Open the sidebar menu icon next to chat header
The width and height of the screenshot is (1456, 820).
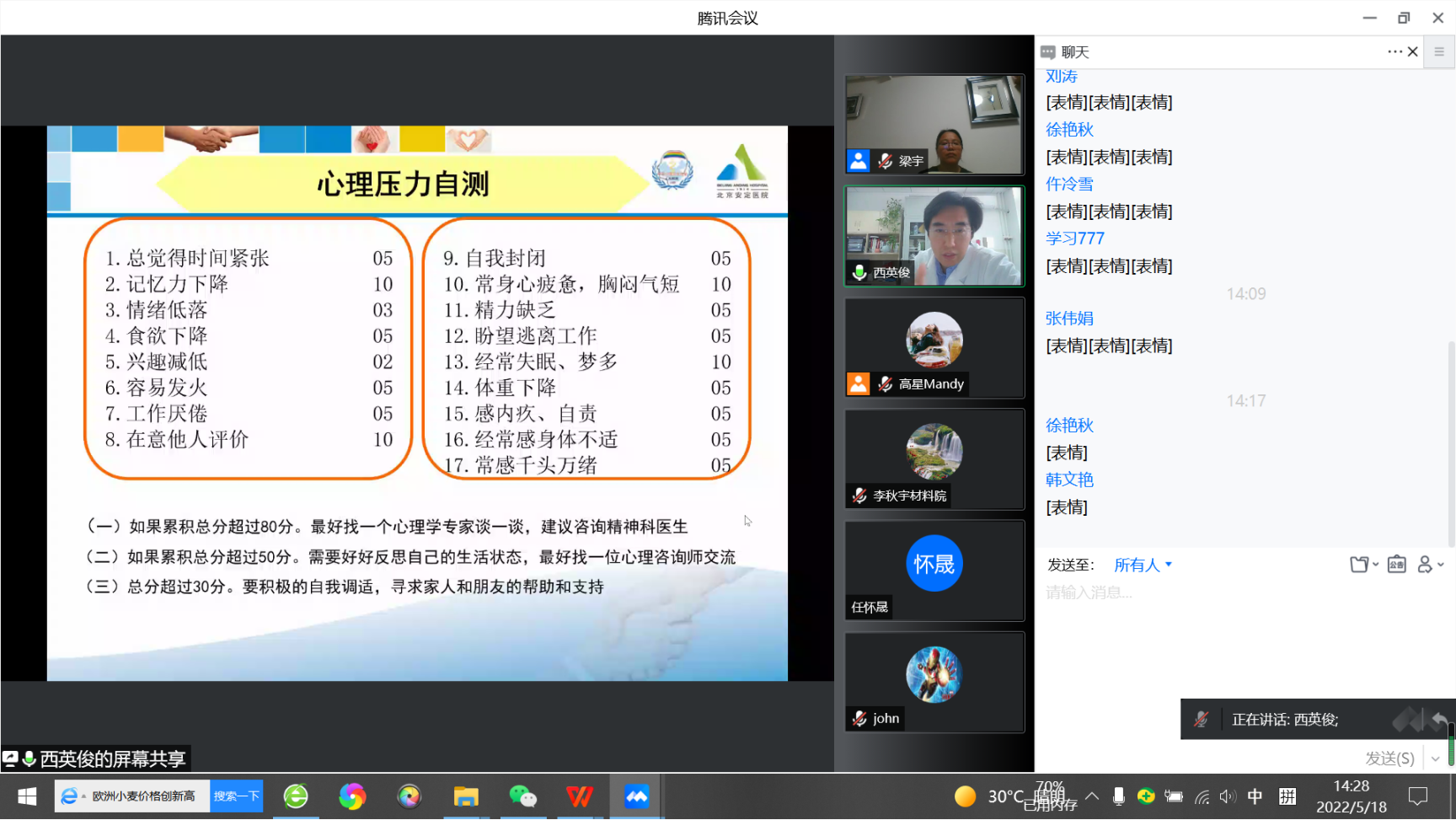(1439, 51)
